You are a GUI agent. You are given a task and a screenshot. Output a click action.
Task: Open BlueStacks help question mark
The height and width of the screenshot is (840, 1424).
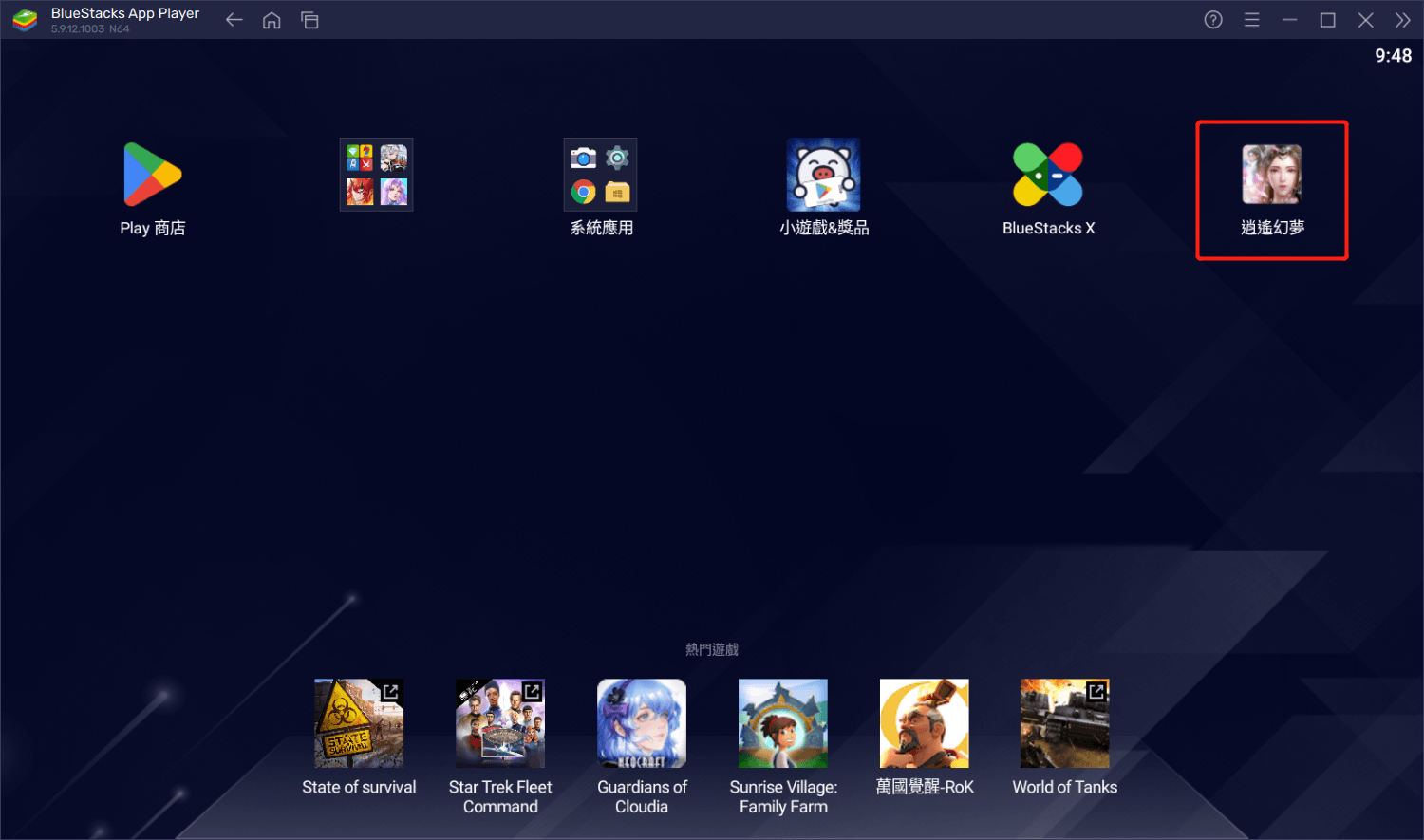click(x=1213, y=20)
